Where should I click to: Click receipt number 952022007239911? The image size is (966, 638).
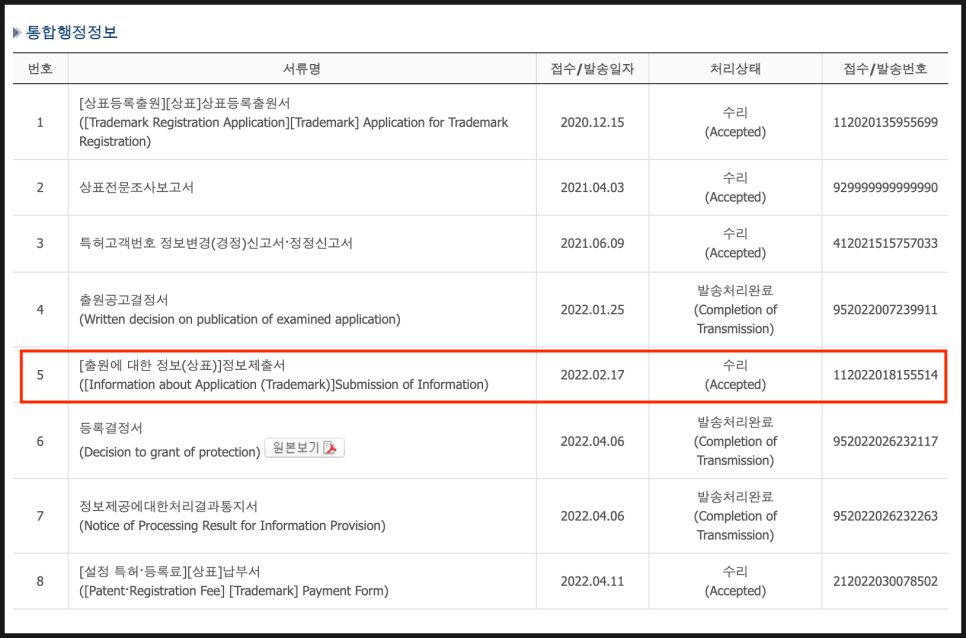click(x=885, y=310)
